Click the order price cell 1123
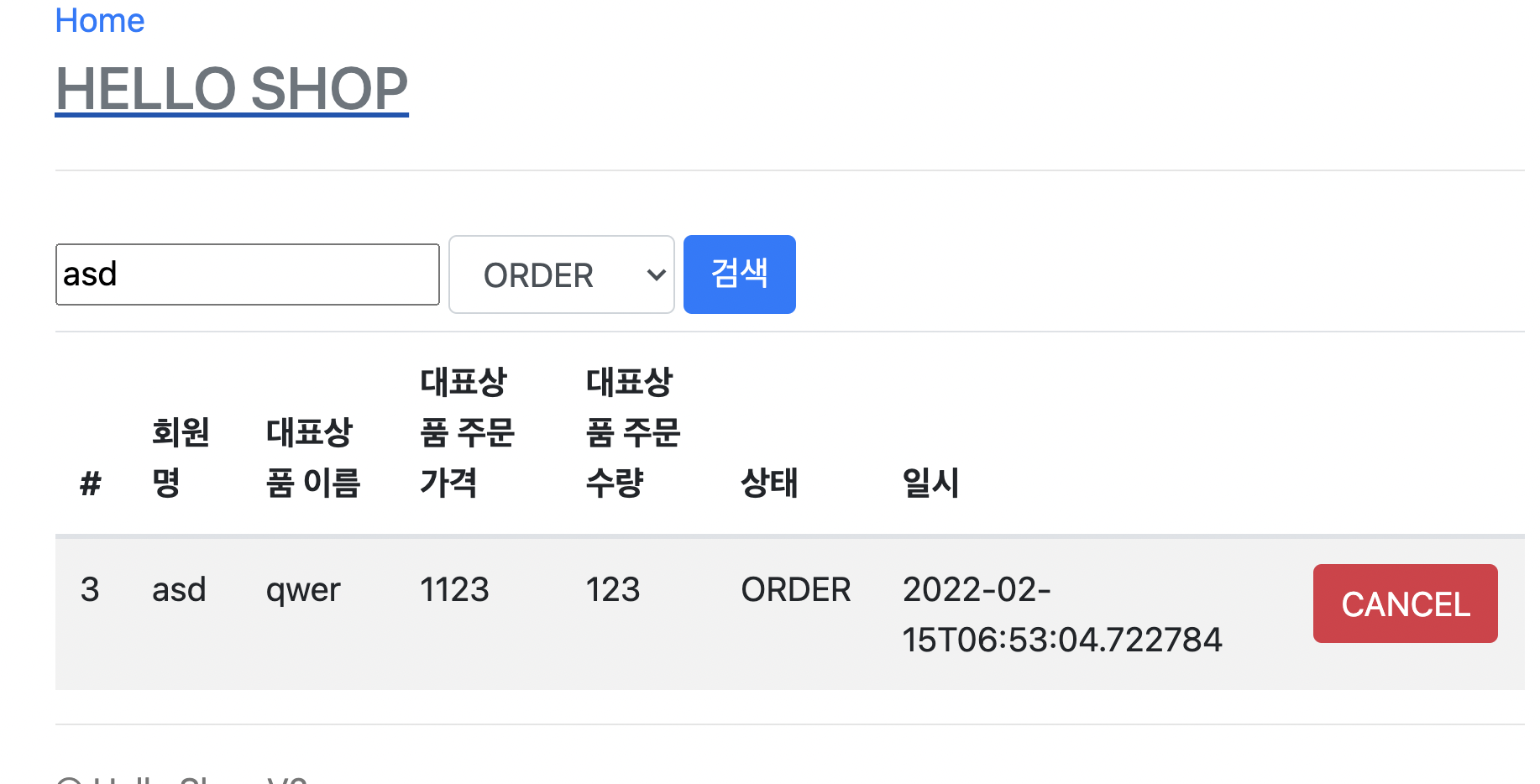This screenshot has height=784, width=1540. point(454,589)
